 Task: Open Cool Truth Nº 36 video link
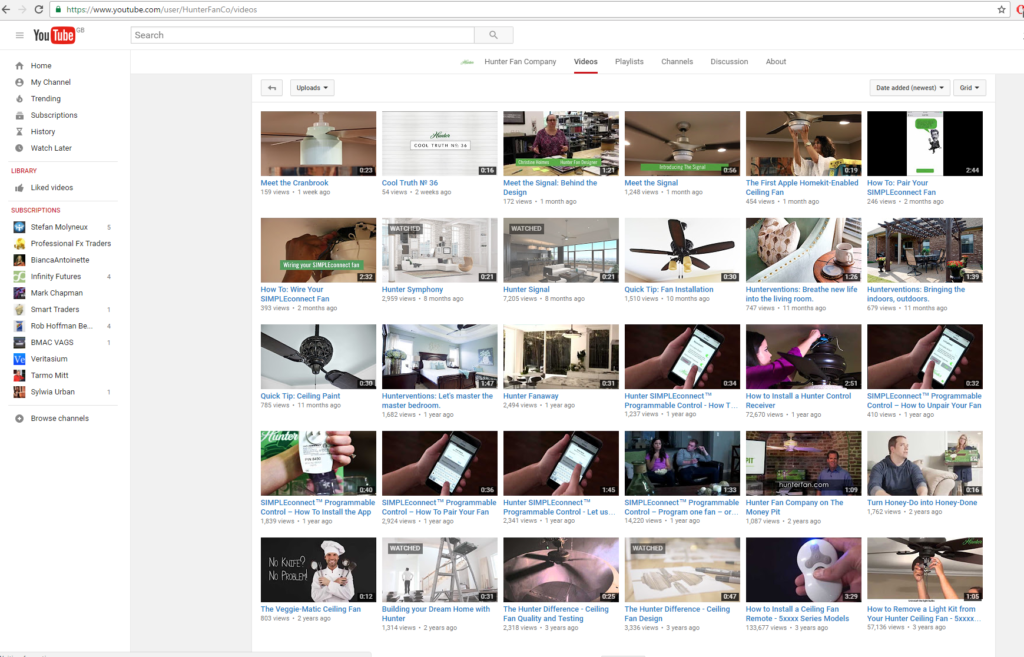410,183
